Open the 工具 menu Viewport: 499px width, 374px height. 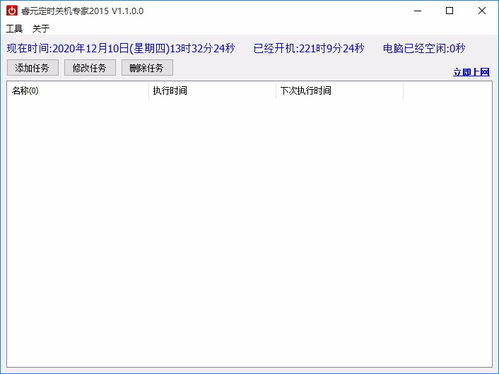pos(14,29)
